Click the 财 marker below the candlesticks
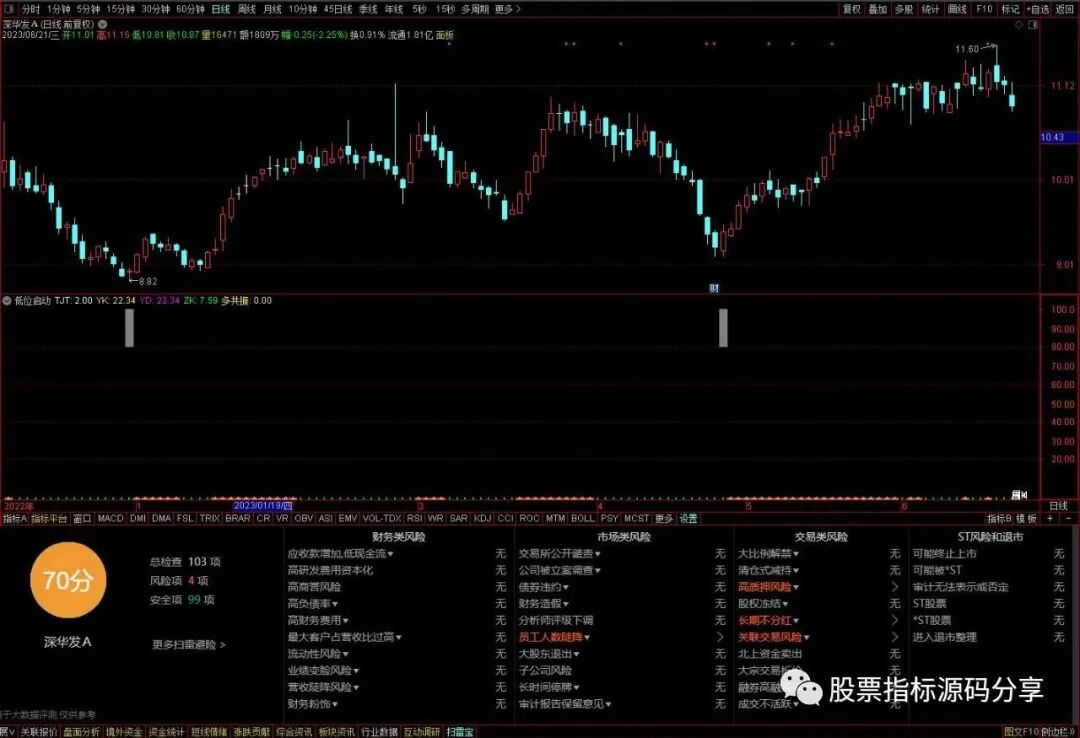Screen dimensions: 1080x738 tap(714, 288)
